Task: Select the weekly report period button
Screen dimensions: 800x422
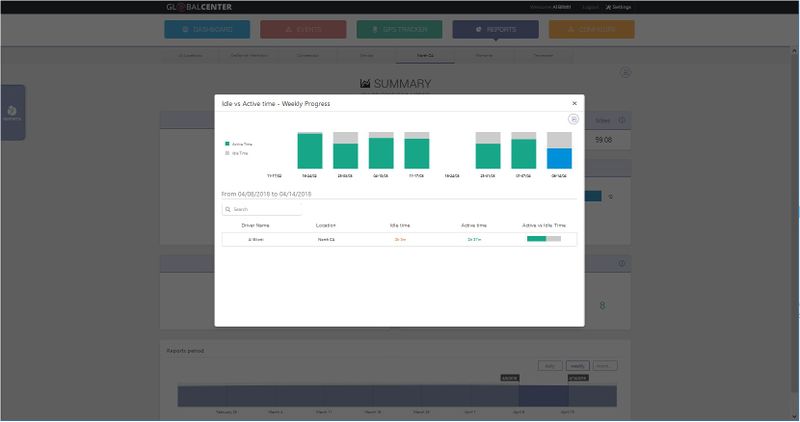Action: pyautogui.click(x=578, y=366)
